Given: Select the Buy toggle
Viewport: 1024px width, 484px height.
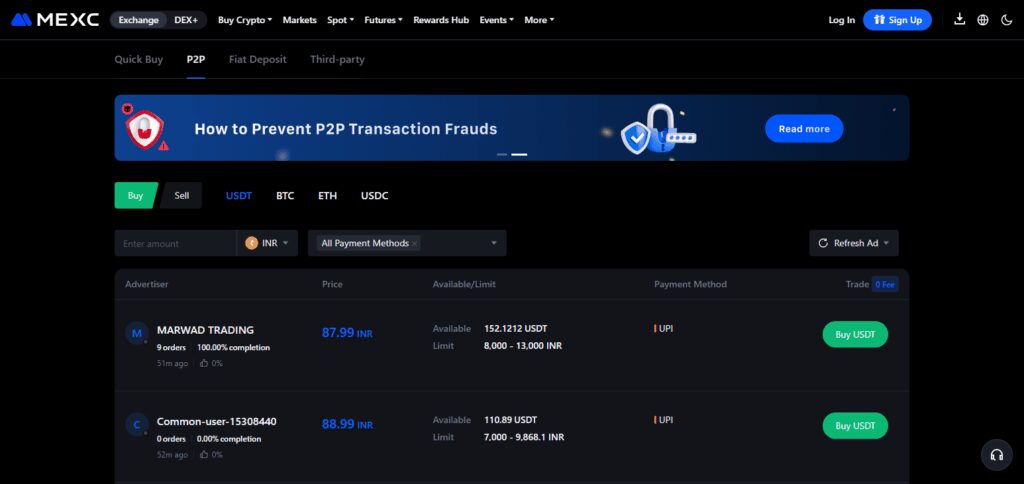Looking at the screenshot, I should coord(136,195).
